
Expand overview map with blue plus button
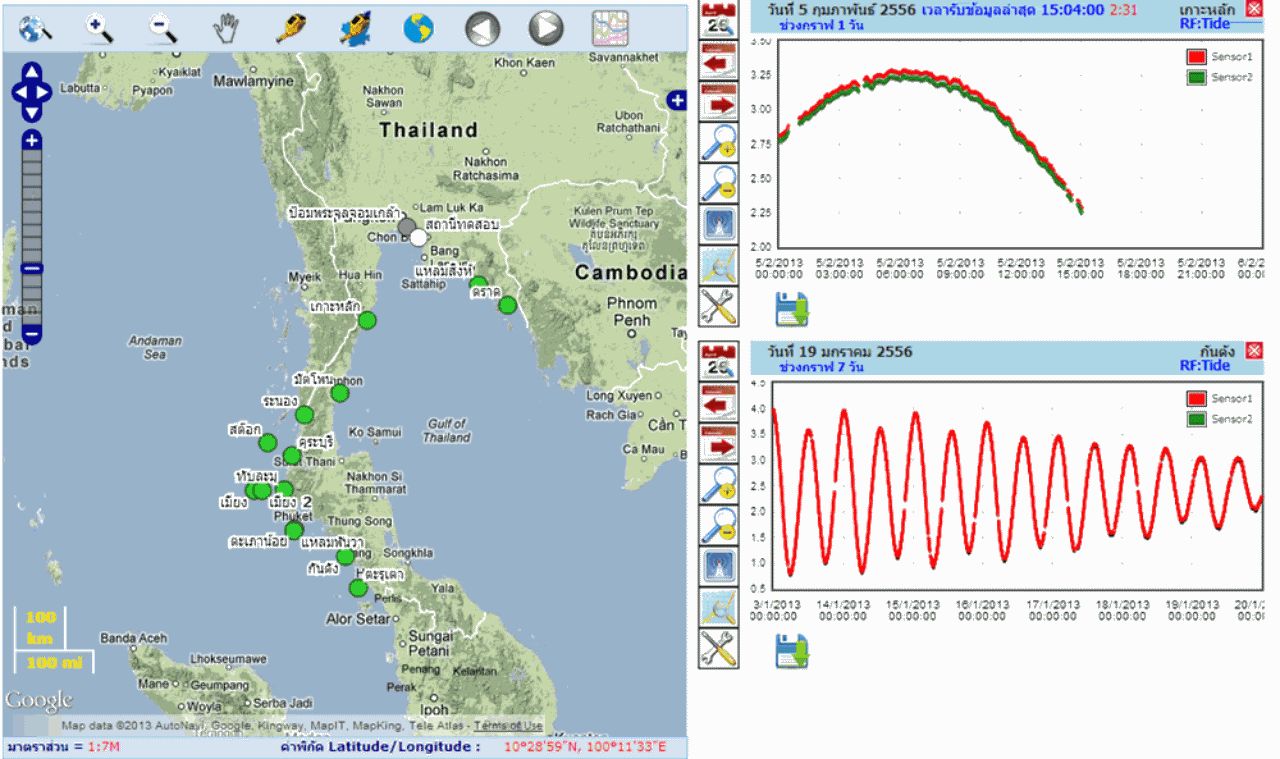[676, 100]
